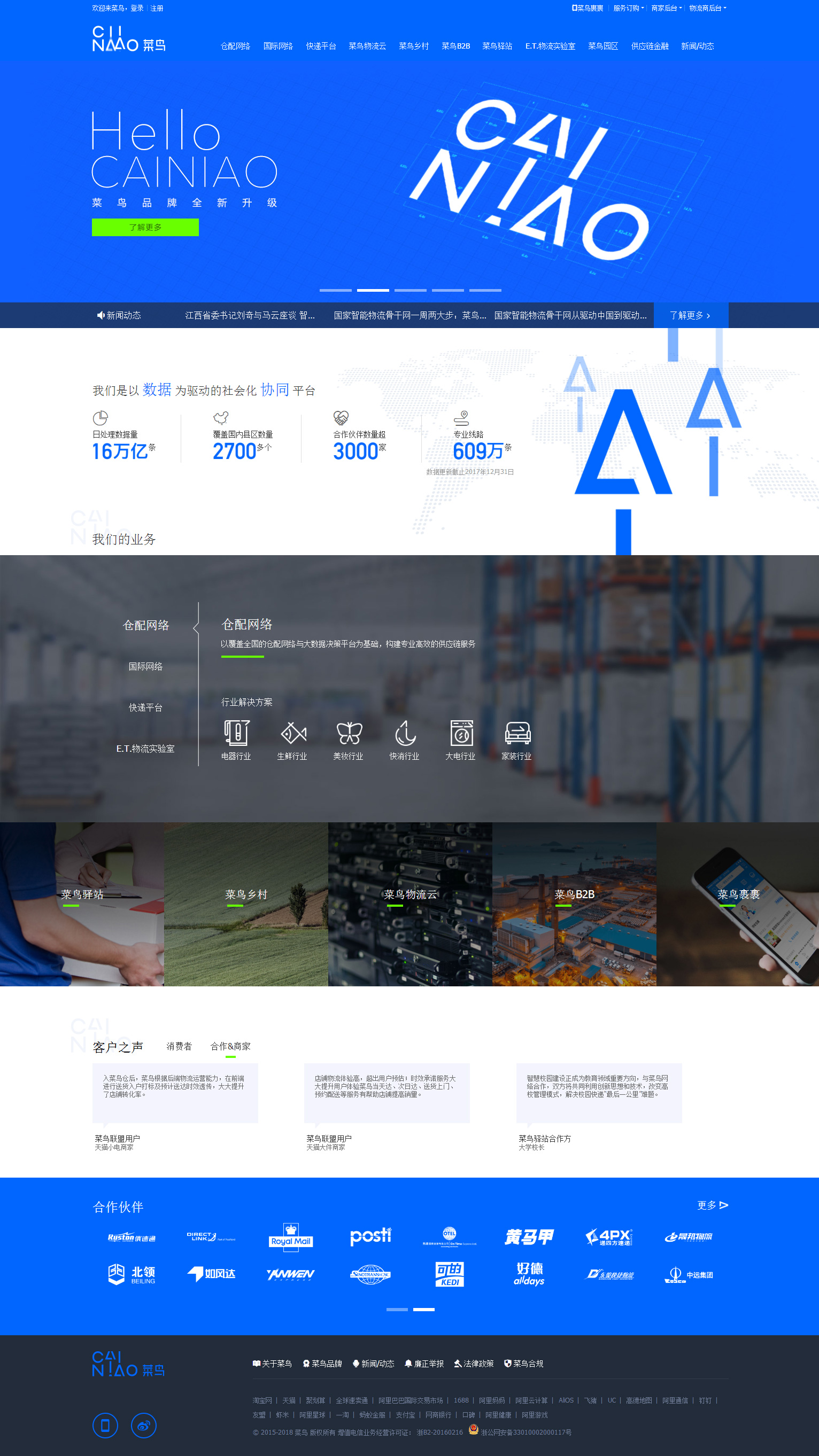Open the 美妆行业 butterfly icon

click(349, 733)
